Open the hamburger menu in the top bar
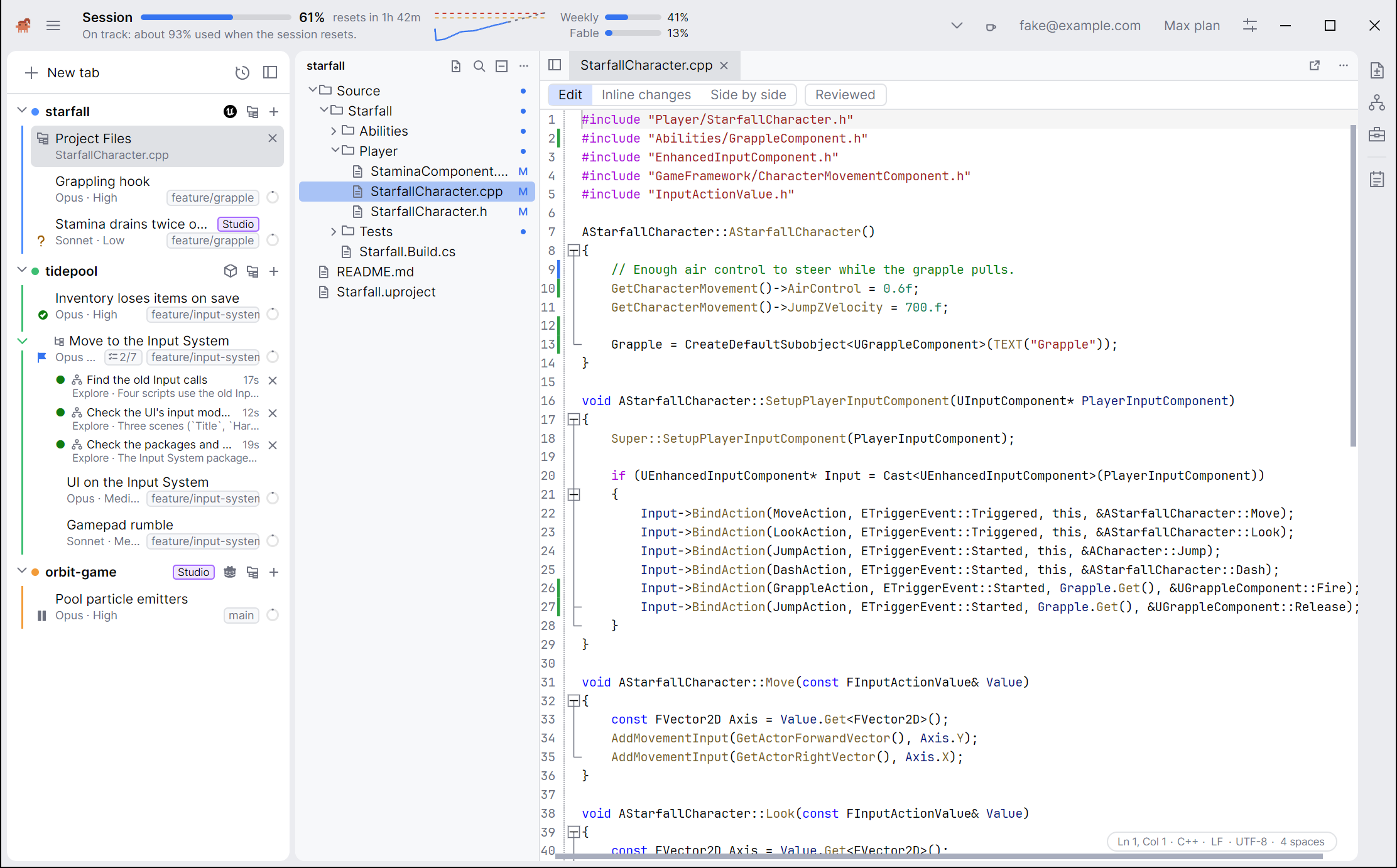Screen dimensions: 1397x868 click(53, 26)
